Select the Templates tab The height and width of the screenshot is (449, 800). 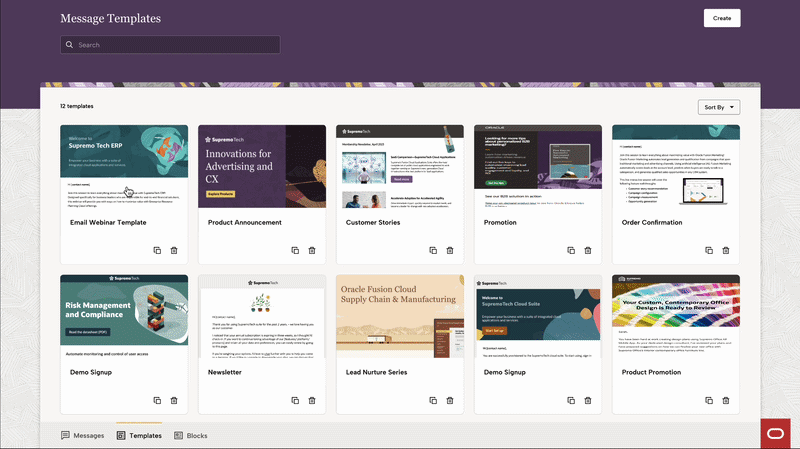pyautogui.click(x=139, y=435)
